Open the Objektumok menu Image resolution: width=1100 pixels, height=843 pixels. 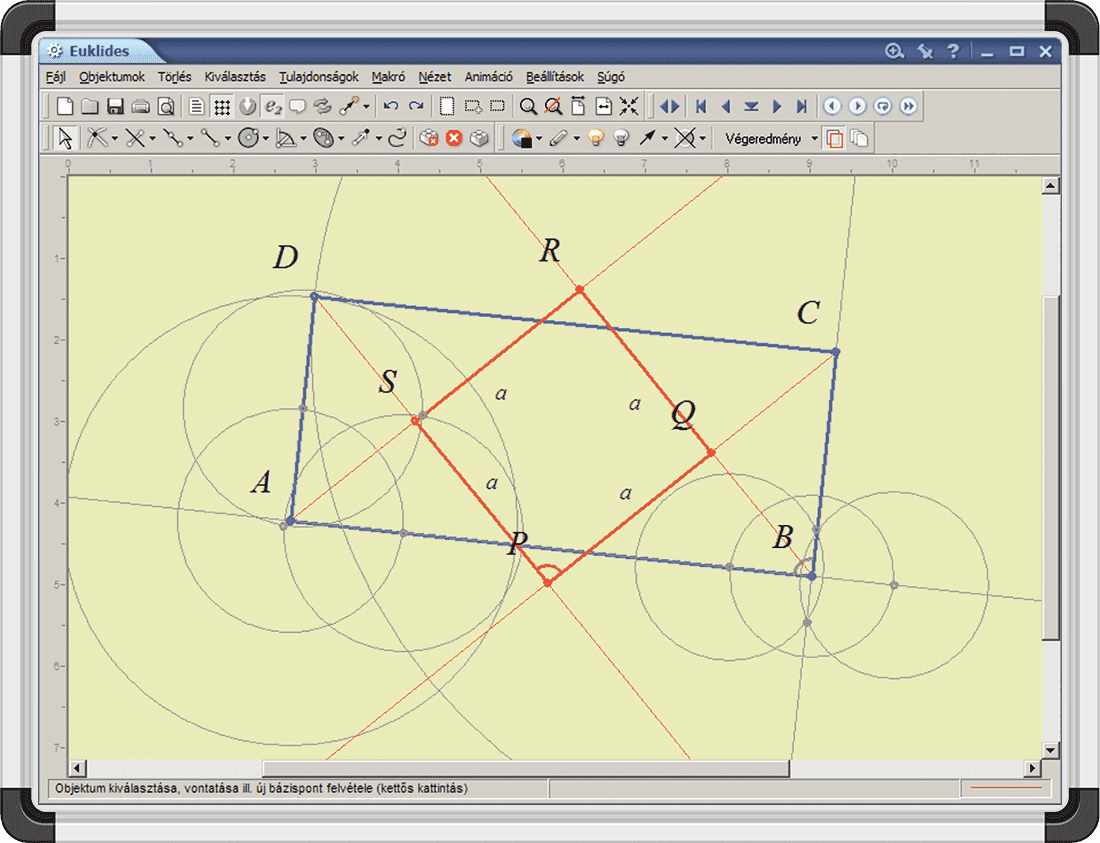coord(112,77)
